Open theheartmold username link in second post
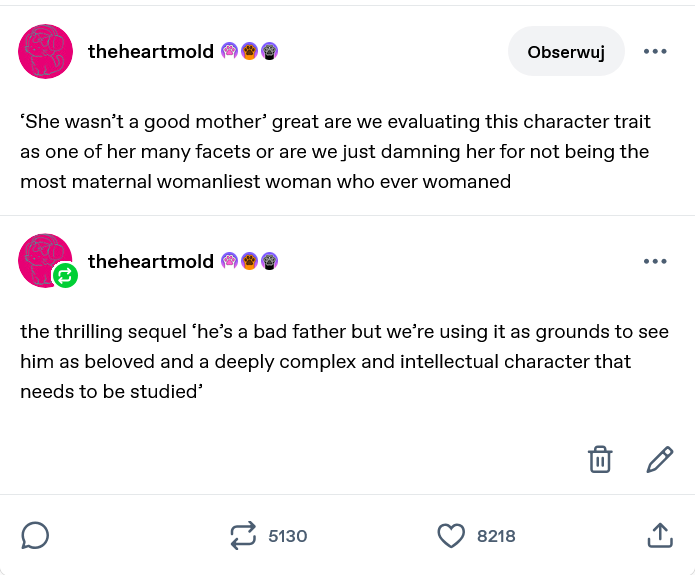The width and height of the screenshot is (695, 575). 151,261
